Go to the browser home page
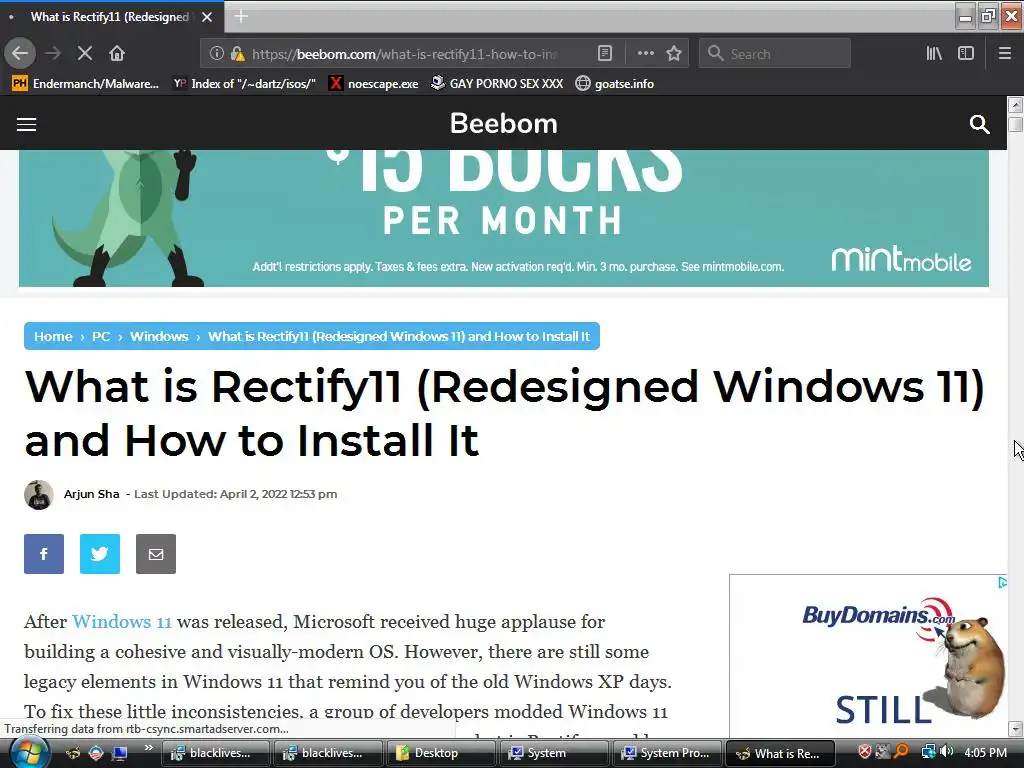 [x=117, y=54]
